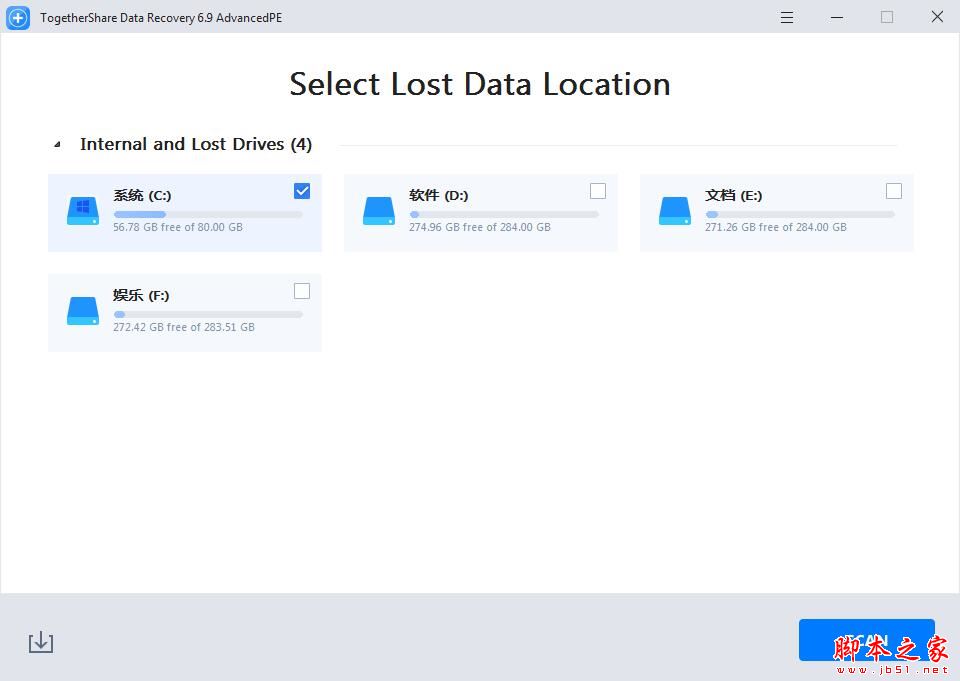Close the TogetherShare Data Recovery window
Viewport: 960px width, 681px height.
pos(937,17)
